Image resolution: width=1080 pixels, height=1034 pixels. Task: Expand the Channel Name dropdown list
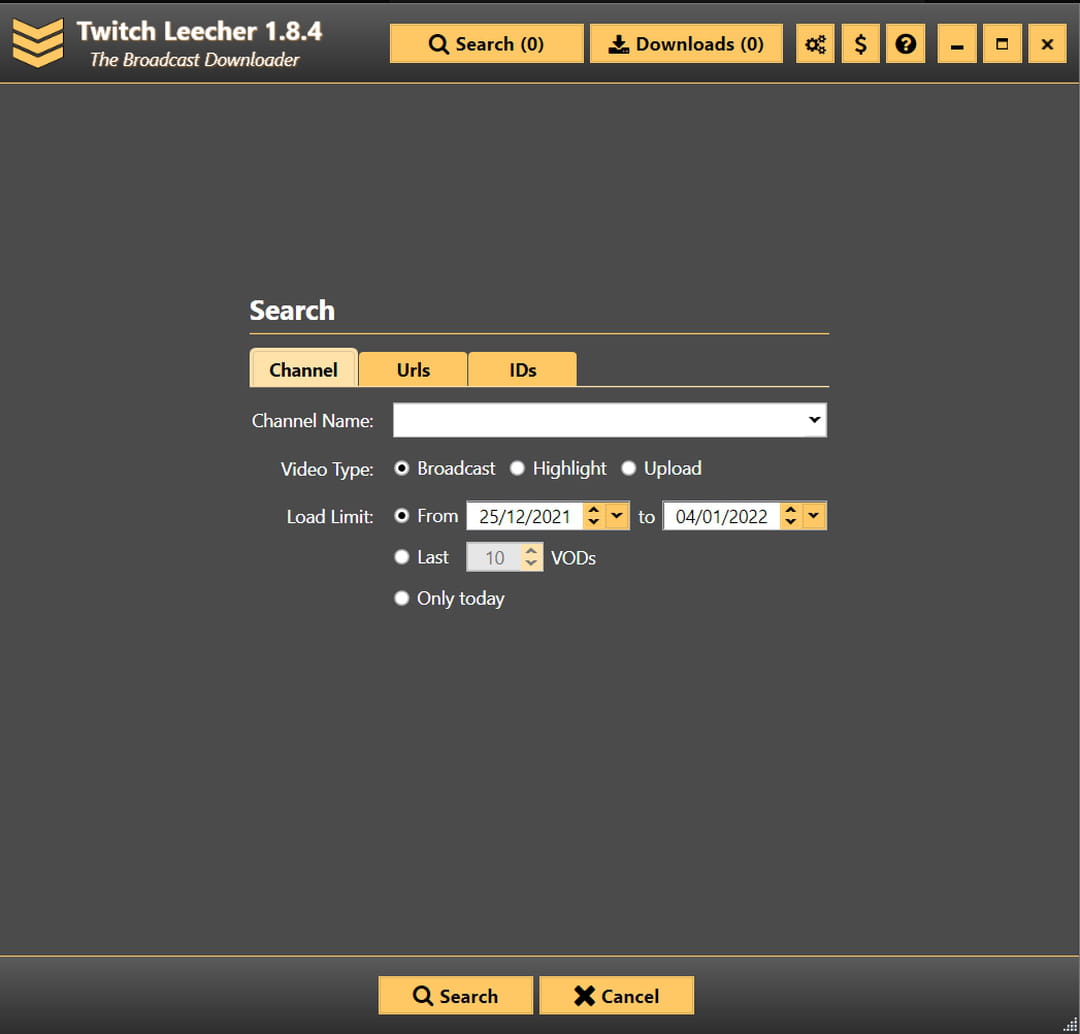coord(814,420)
